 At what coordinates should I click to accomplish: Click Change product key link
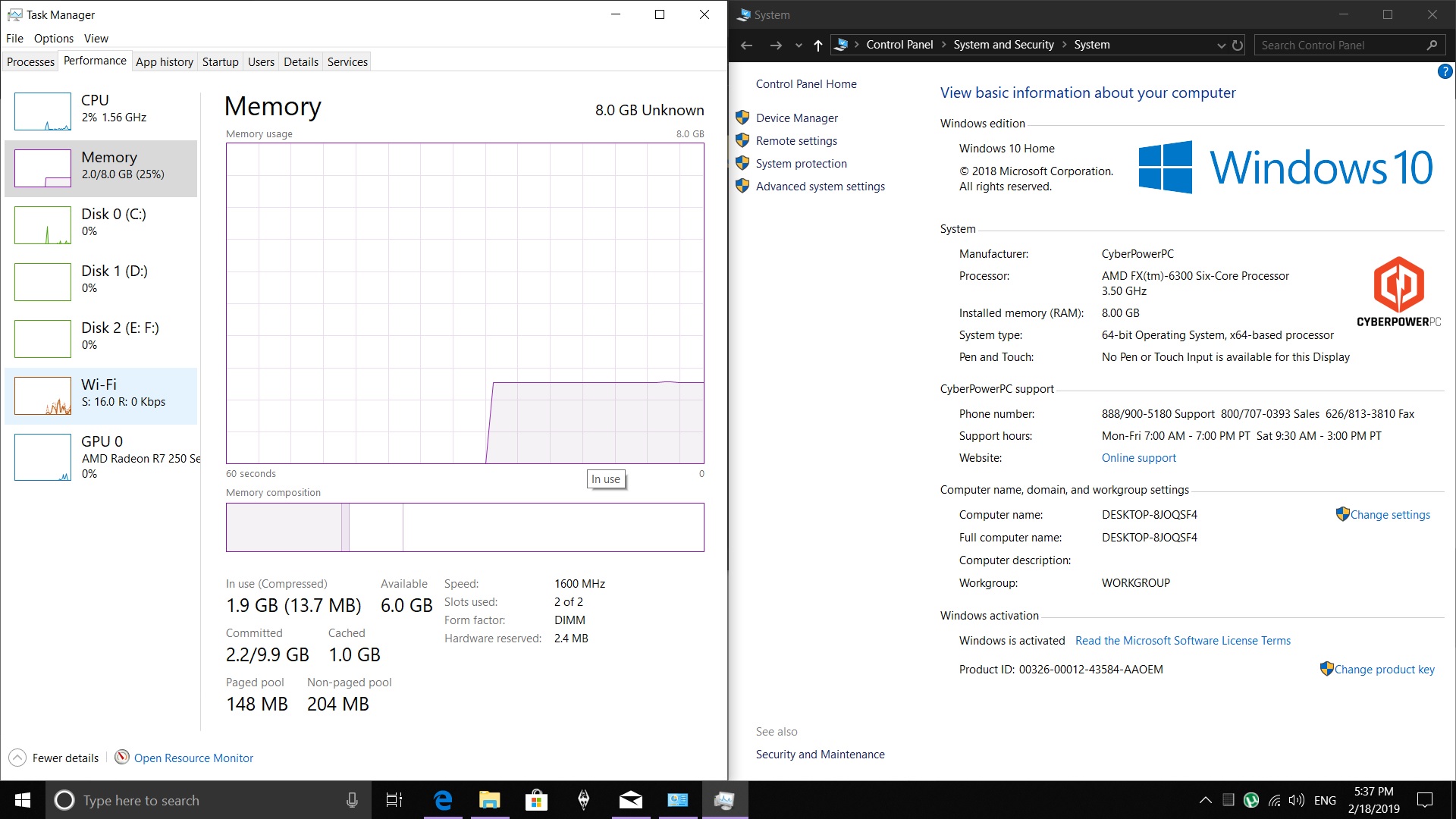pos(1384,670)
